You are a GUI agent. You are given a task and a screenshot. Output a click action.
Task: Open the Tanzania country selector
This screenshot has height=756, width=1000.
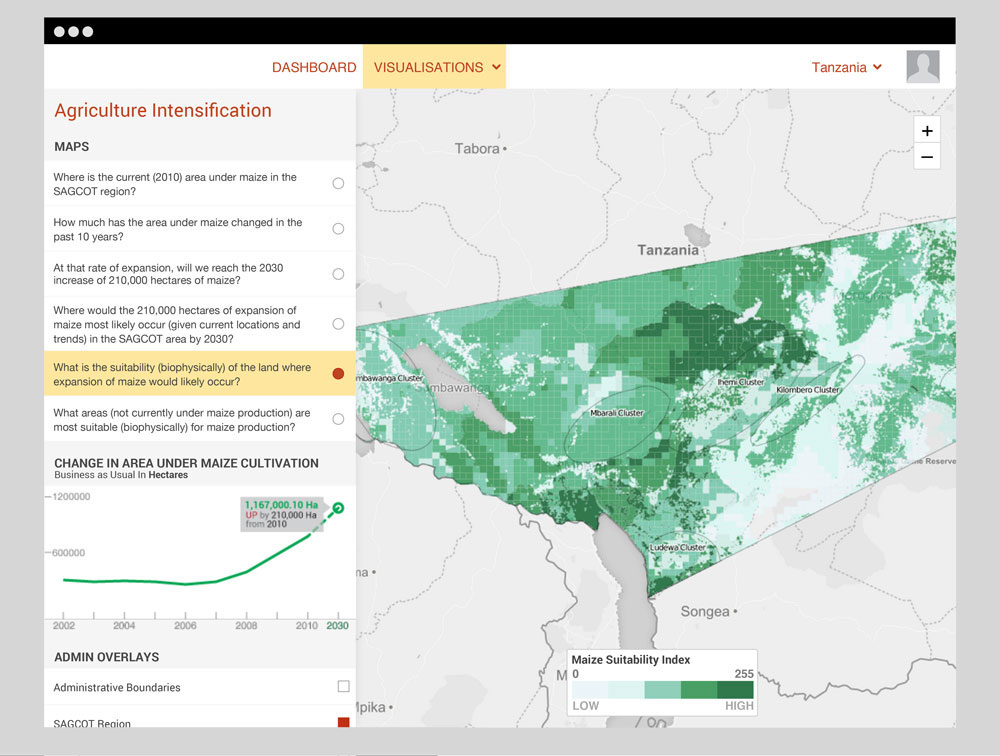point(846,67)
